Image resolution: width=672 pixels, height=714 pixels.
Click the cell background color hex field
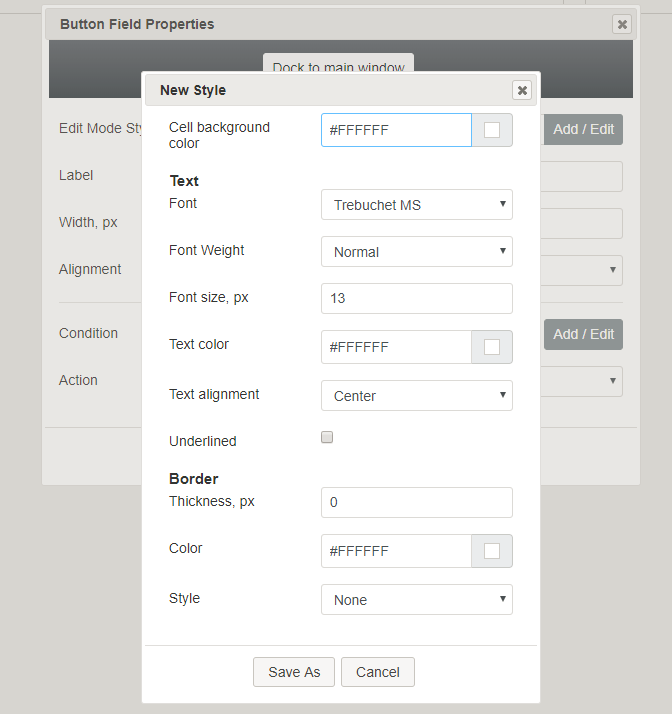(x=396, y=130)
